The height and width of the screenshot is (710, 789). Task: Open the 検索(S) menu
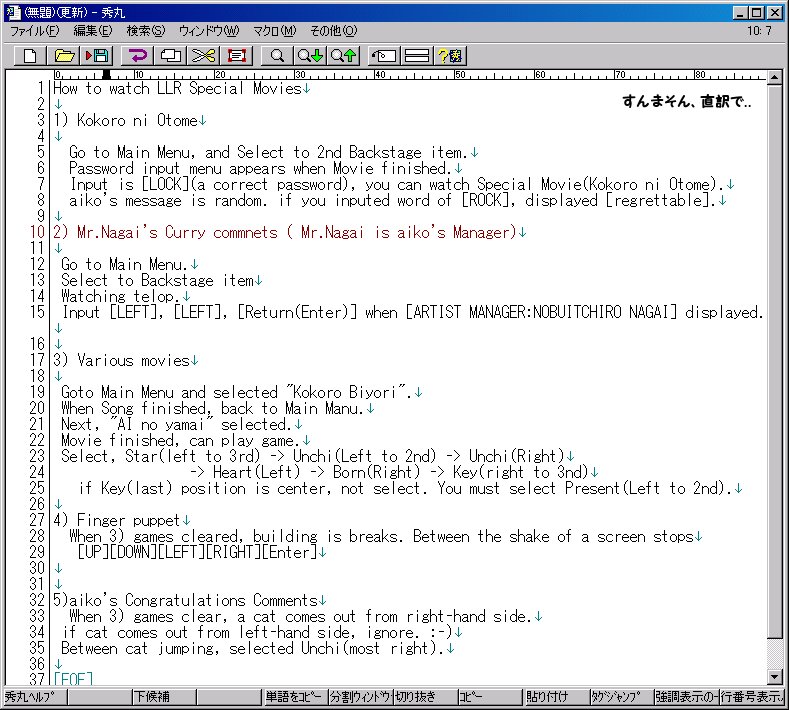point(146,31)
